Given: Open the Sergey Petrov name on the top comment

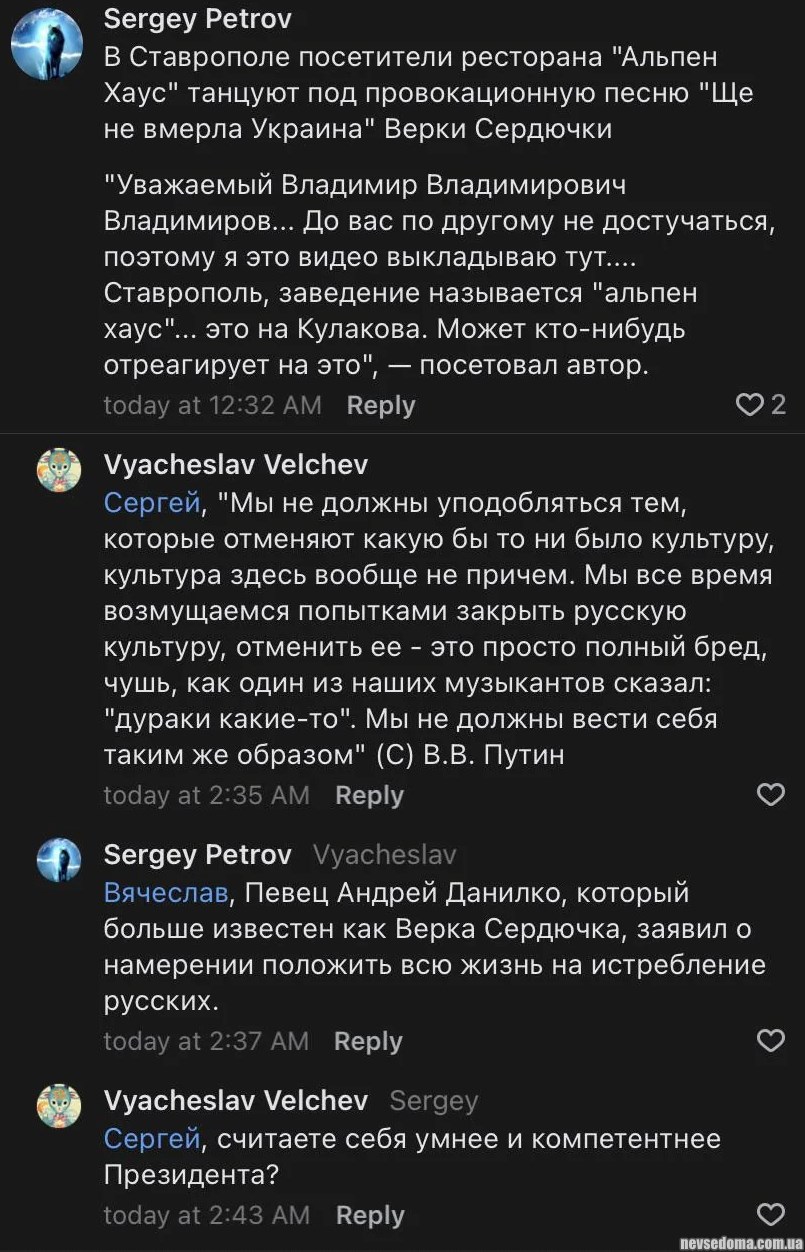Looking at the screenshot, I should coord(198,18).
